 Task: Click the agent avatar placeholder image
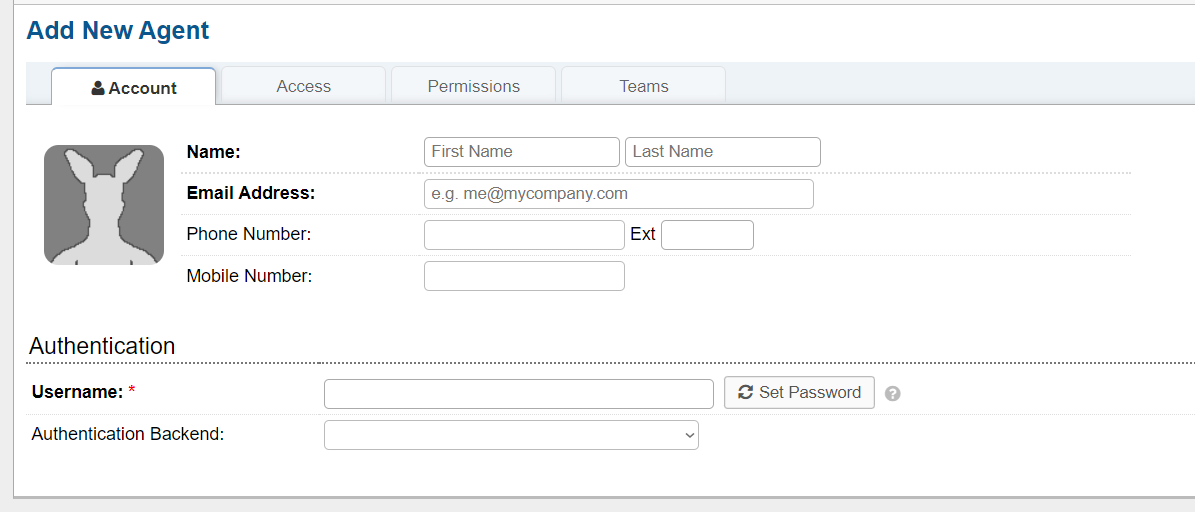click(x=104, y=205)
